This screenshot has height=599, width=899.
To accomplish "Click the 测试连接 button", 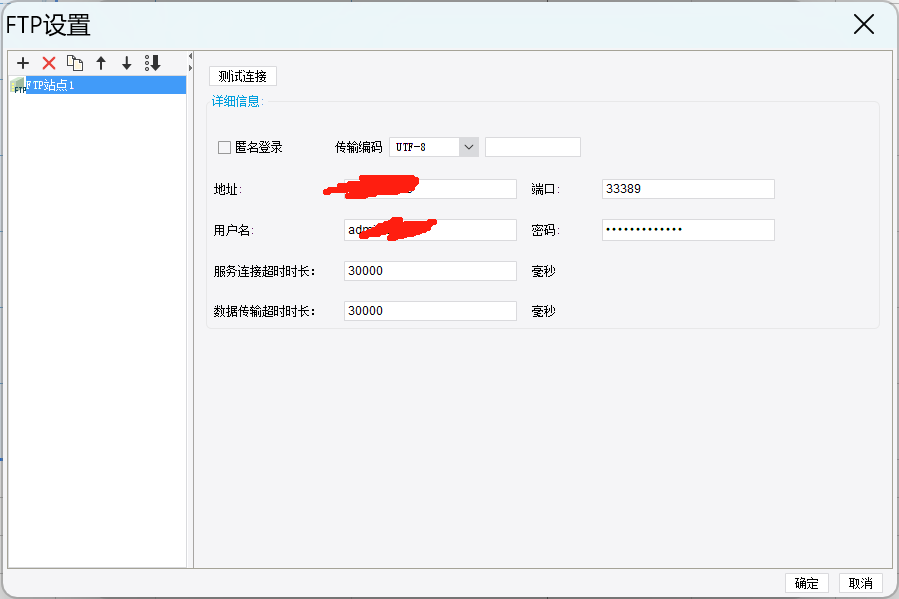I will [x=243, y=76].
